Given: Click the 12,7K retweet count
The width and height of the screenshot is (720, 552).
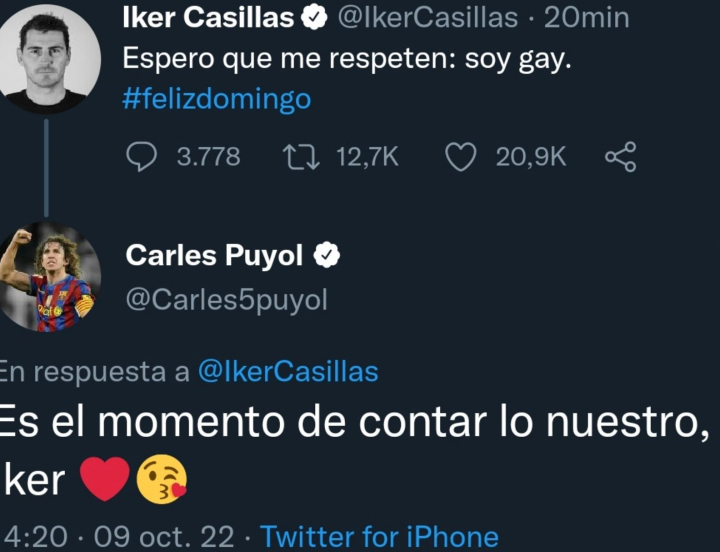Looking at the screenshot, I should tap(367, 156).
